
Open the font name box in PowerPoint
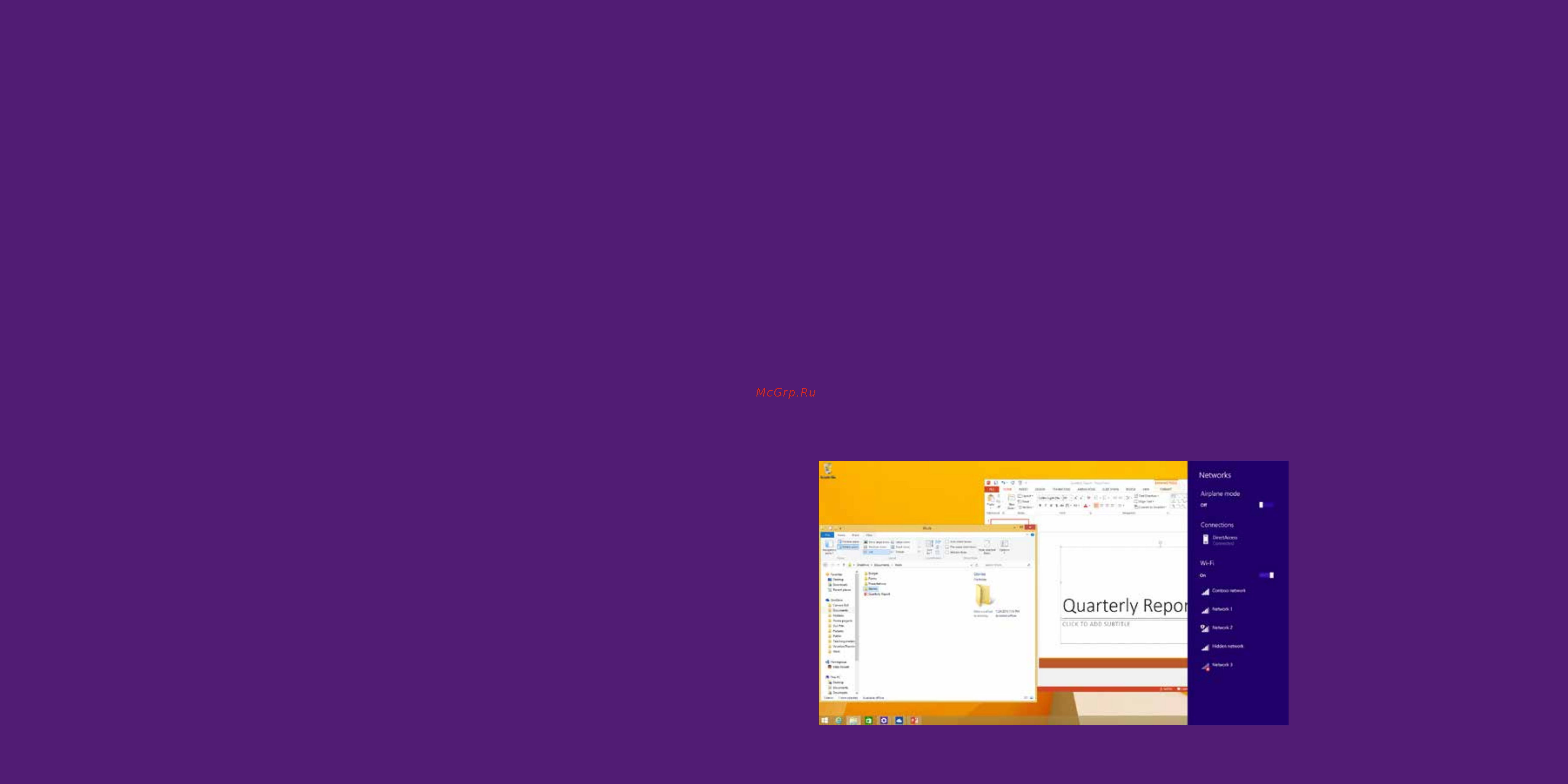point(1050,498)
